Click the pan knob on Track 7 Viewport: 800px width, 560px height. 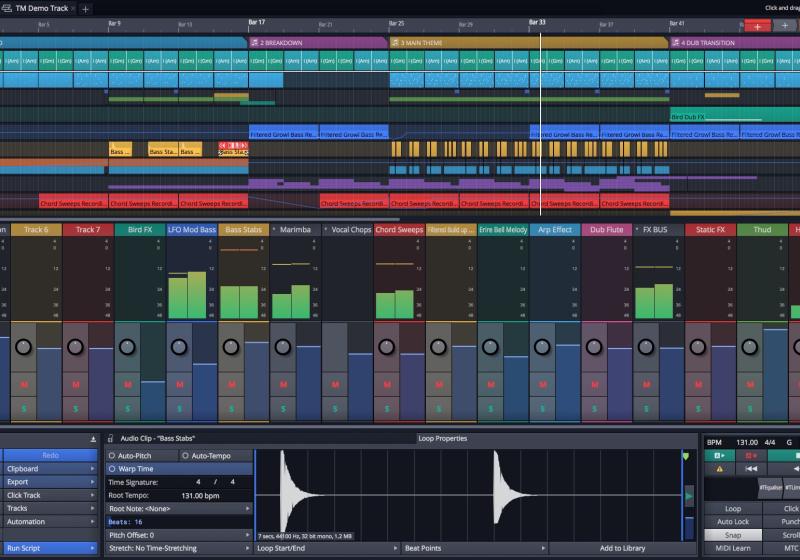[76, 347]
